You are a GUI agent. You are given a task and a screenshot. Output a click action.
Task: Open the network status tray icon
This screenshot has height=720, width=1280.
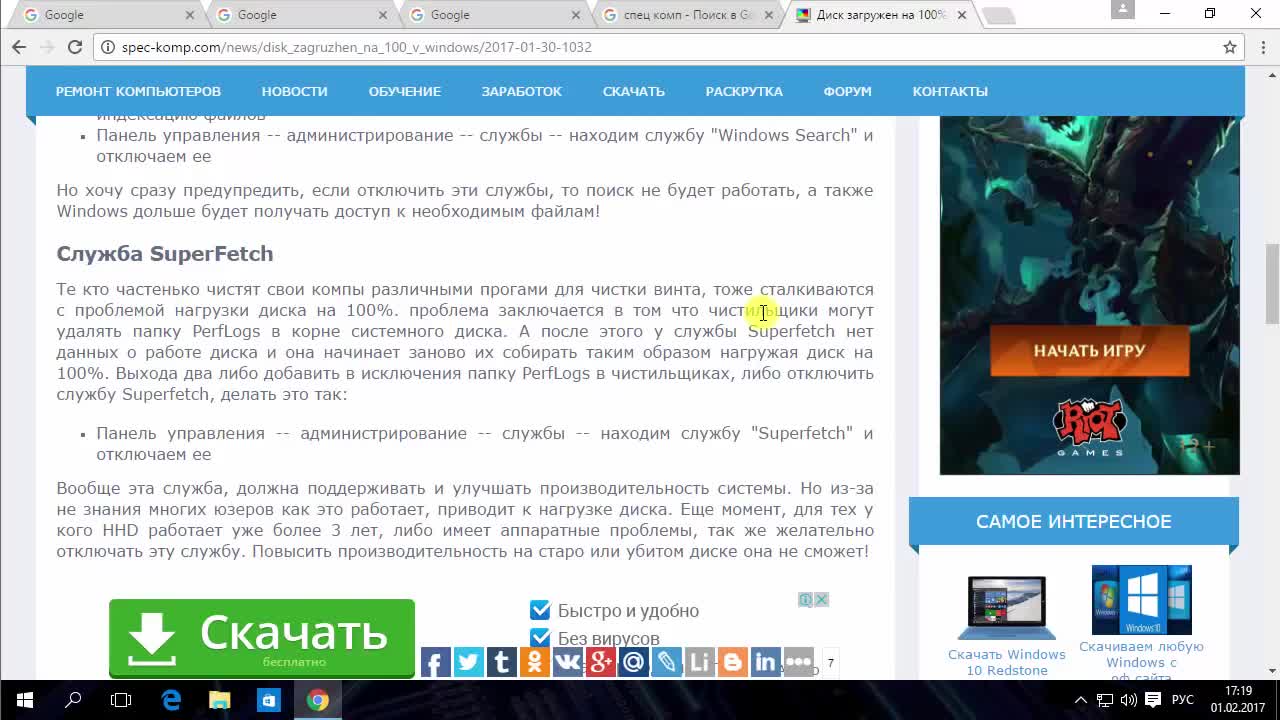tap(1105, 700)
